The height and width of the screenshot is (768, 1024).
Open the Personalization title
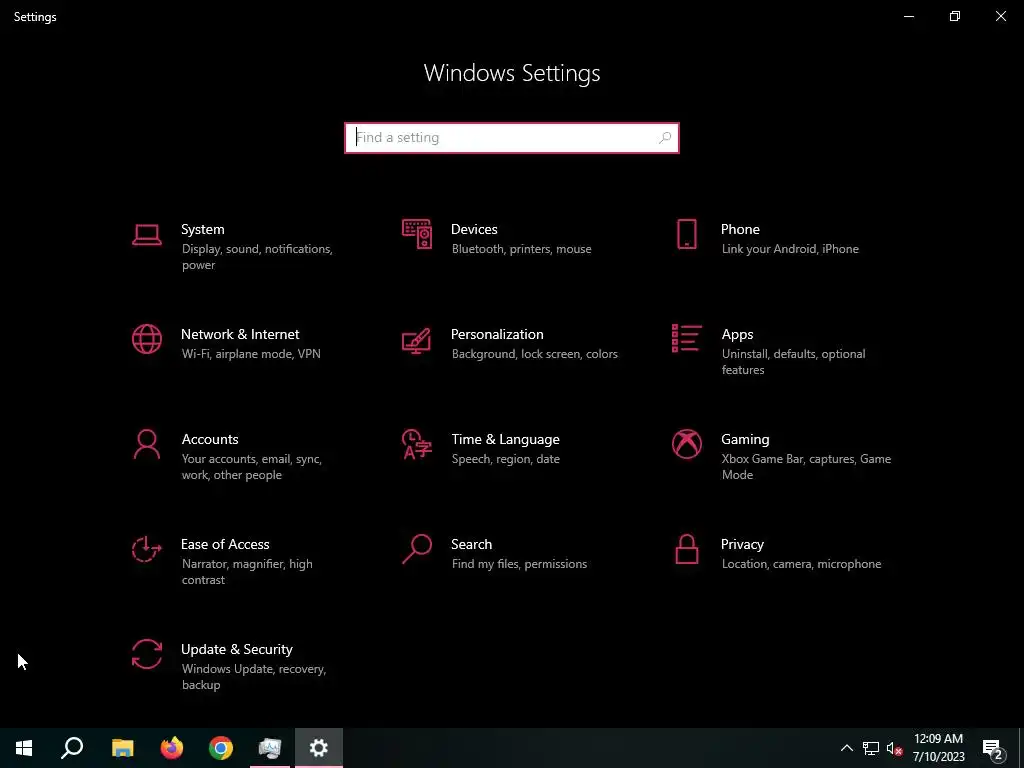pyautogui.click(x=497, y=334)
